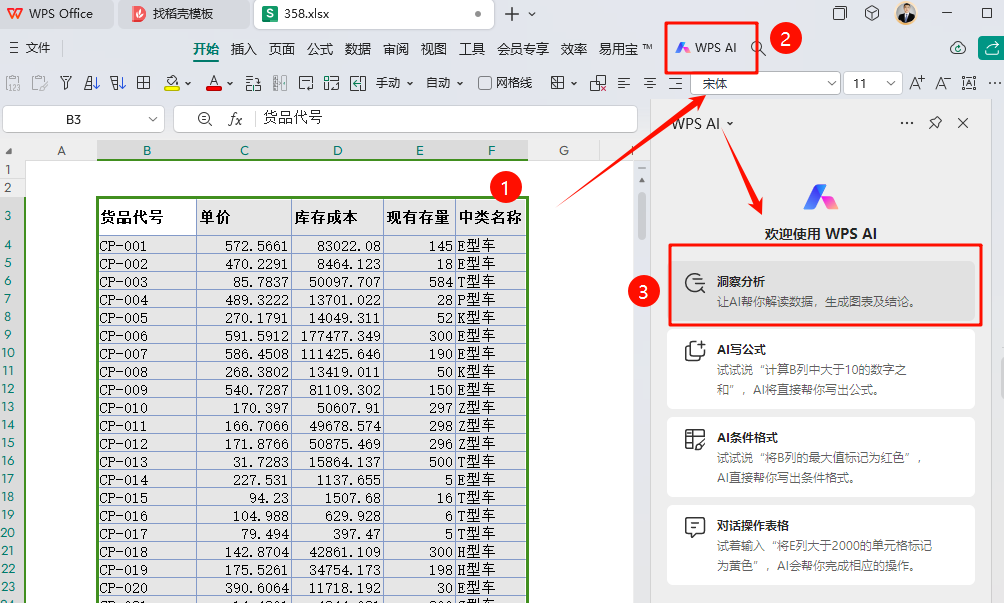
Task: Pin the WPS AI panel
Action: click(x=935, y=123)
